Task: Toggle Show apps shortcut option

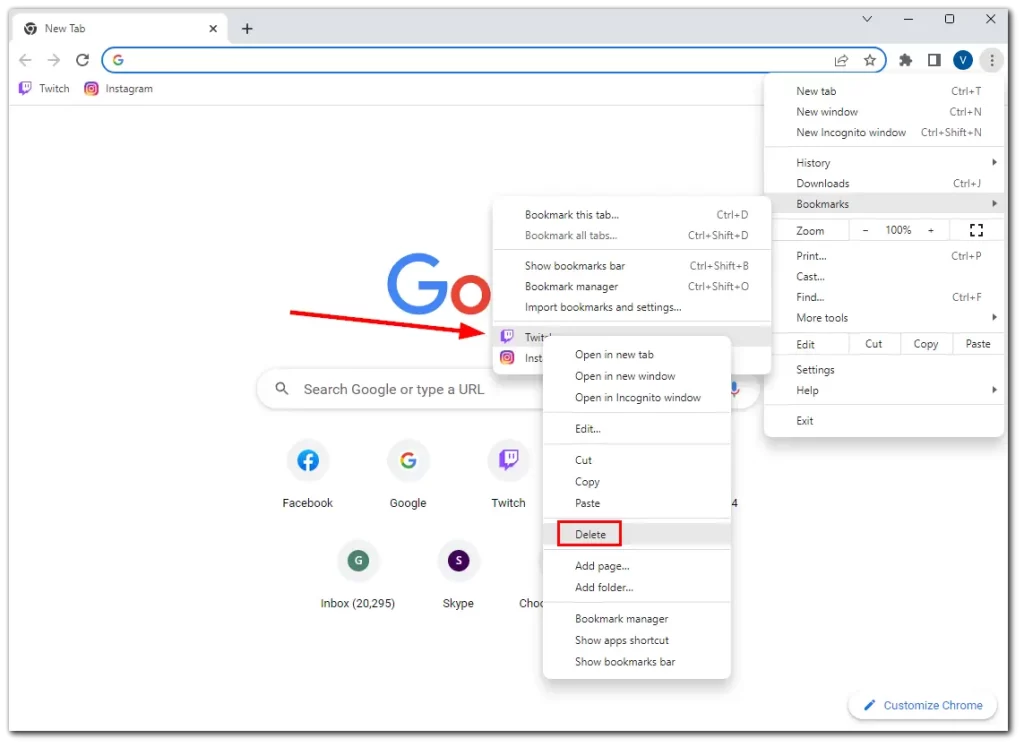Action: tap(637, 641)
